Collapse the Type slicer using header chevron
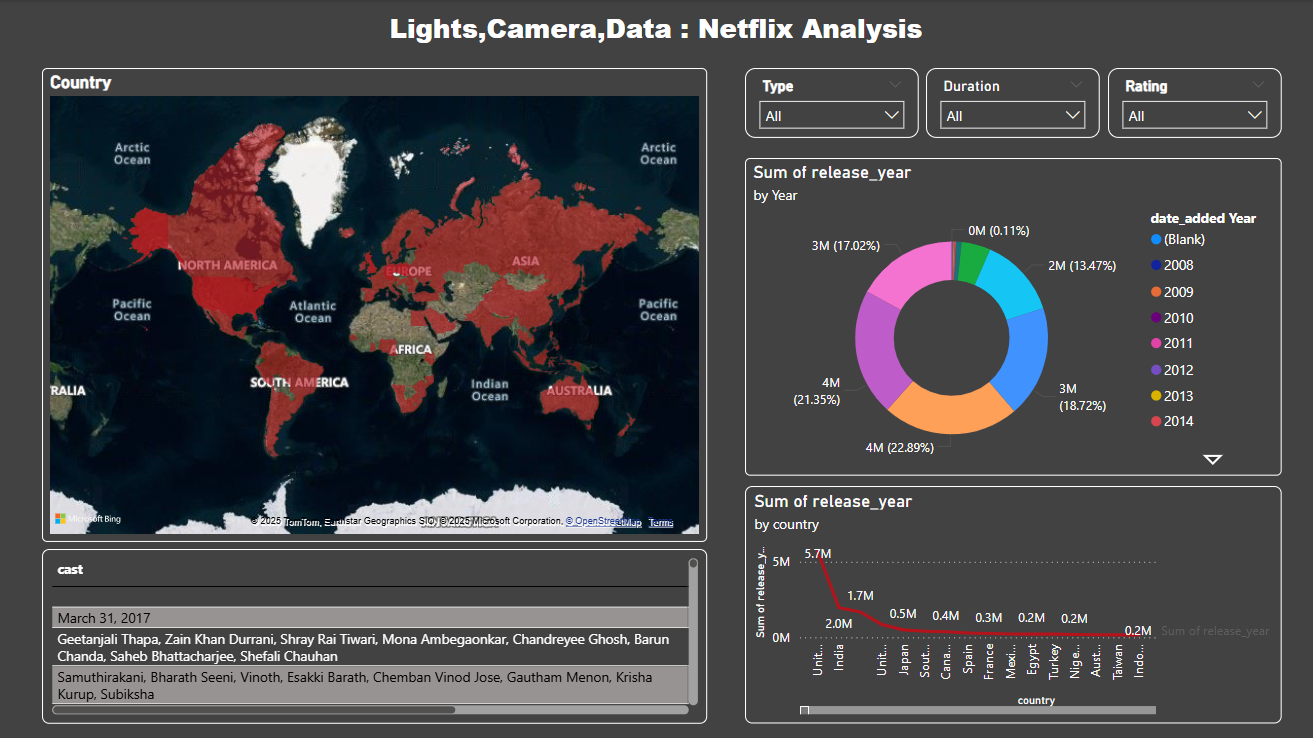The height and width of the screenshot is (738, 1313). pos(895,85)
